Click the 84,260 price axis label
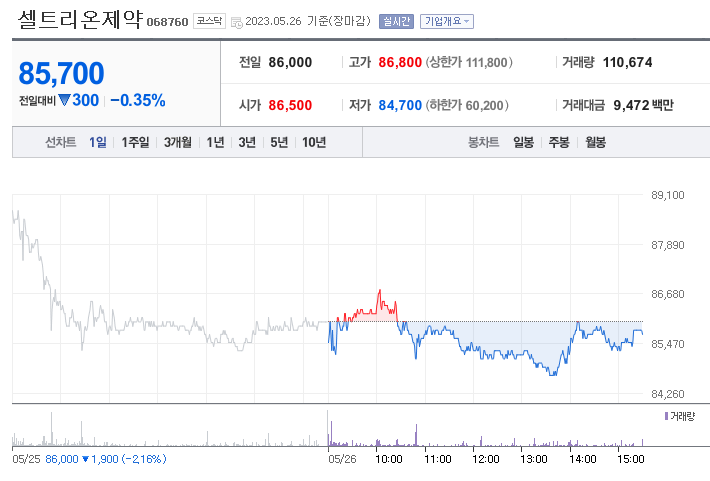Screen dimensions: 710x481 [667, 394]
